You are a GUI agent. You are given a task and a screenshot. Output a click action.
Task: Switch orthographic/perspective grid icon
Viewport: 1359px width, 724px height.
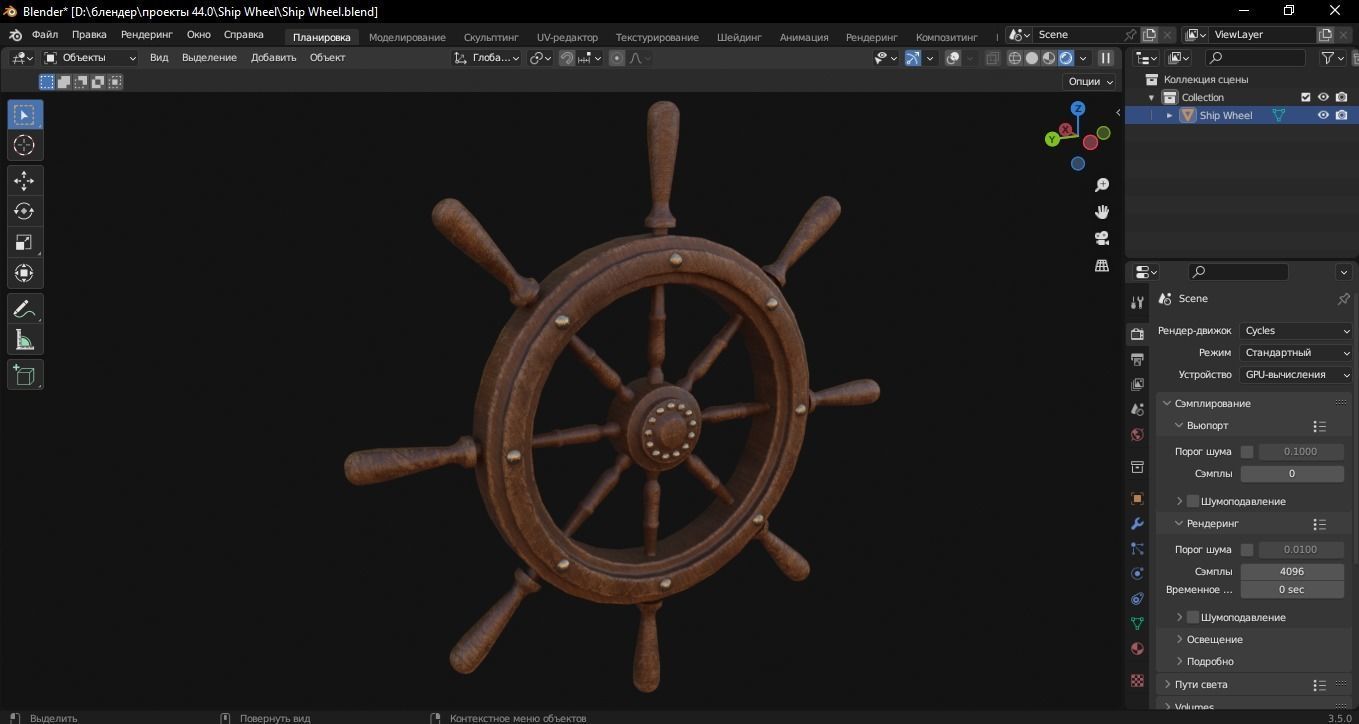click(1102, 265)
